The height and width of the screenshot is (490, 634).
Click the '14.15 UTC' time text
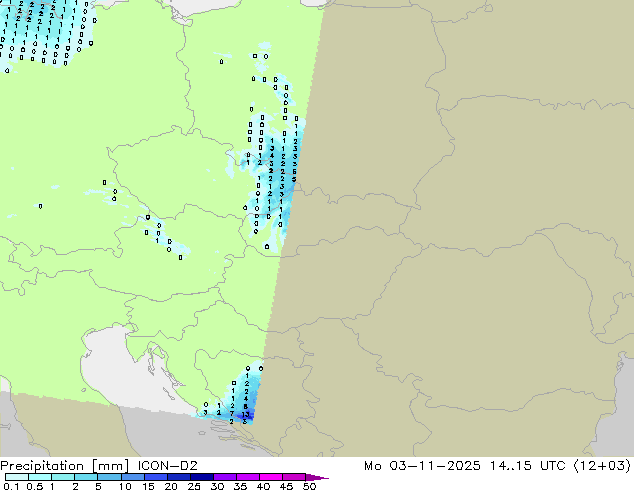coord(527,466)
